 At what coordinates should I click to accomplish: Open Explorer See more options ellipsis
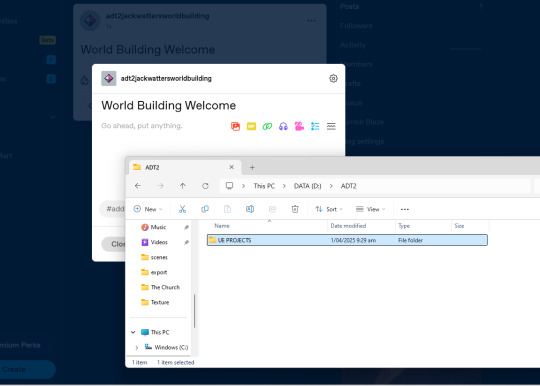point(405,209)
